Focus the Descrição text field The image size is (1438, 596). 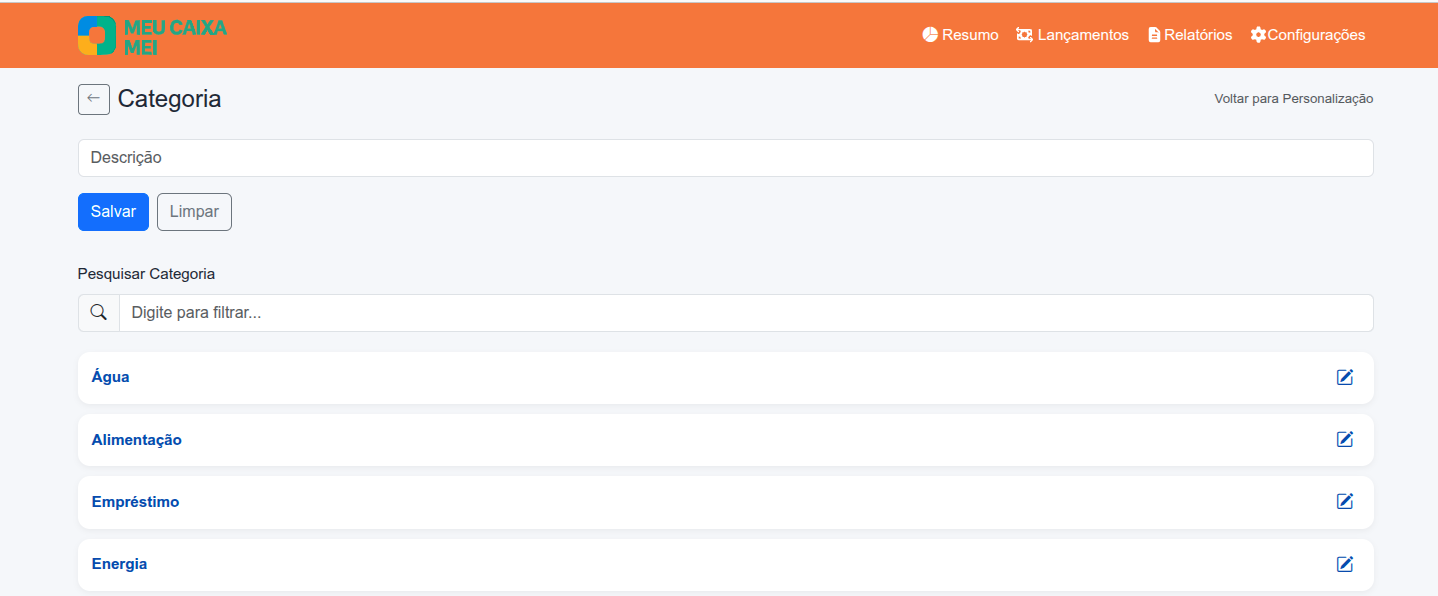[725, 158]
